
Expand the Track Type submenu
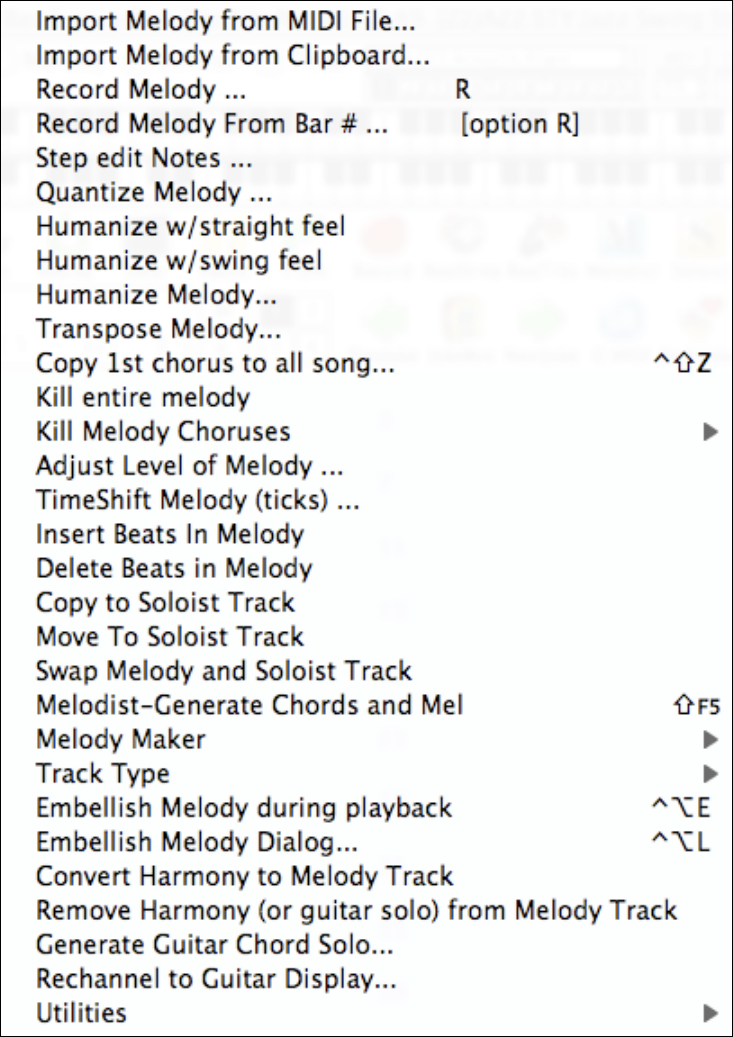pyautogui.click(x=102, y=774)
